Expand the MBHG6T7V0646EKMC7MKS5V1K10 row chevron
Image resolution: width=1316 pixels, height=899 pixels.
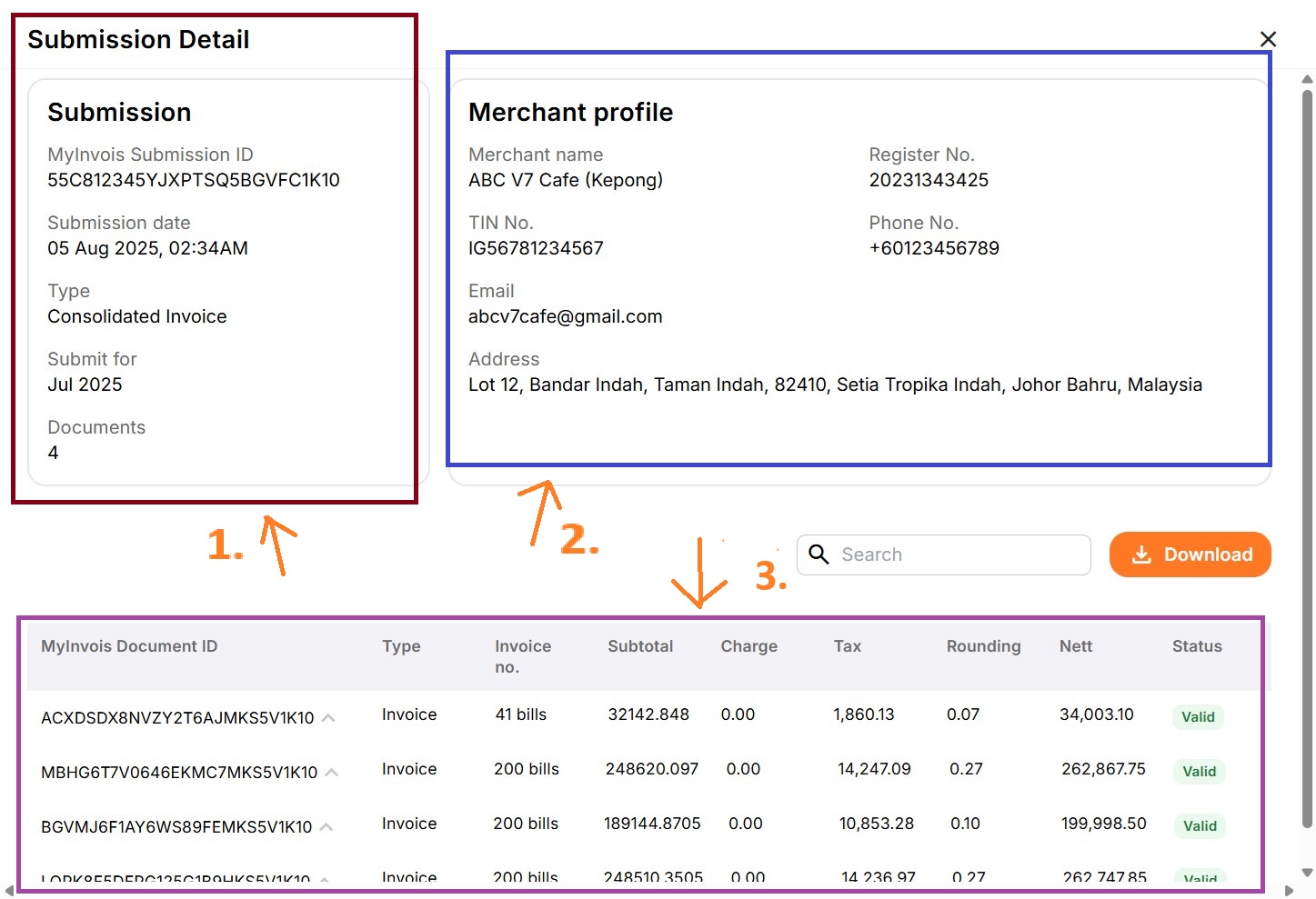pyautogui.click(x=332, y=773)
